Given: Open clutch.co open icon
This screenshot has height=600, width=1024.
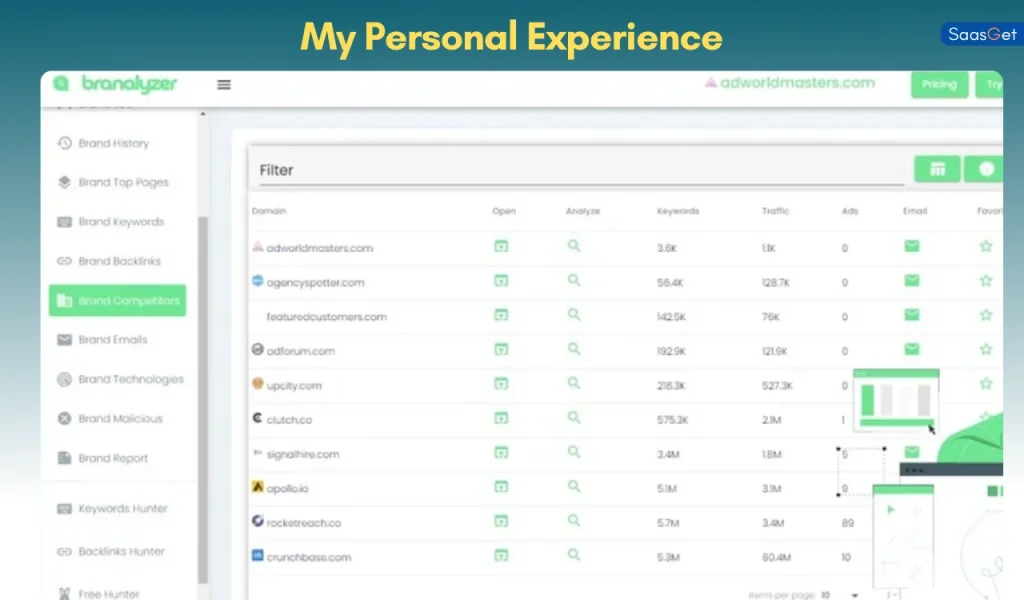Looking at the screenshot, I should tap(501, 418).
